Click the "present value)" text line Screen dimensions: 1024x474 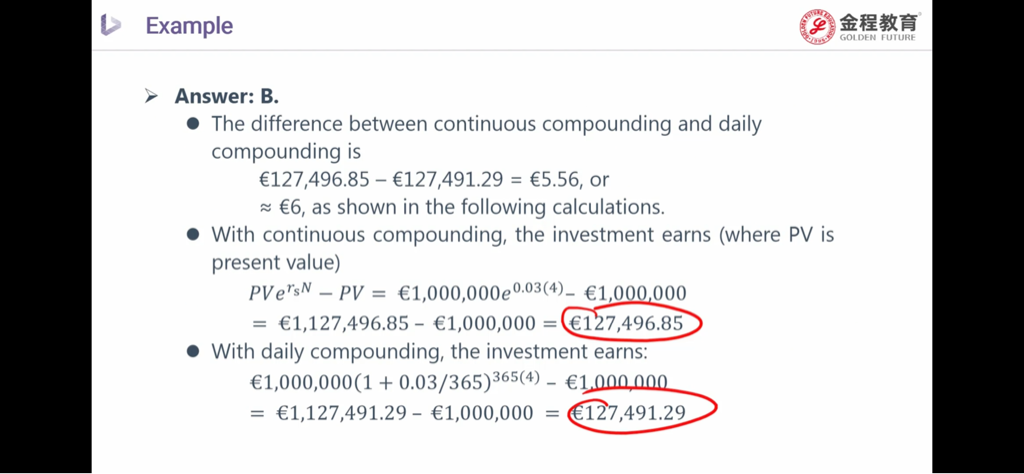point(276,263)
